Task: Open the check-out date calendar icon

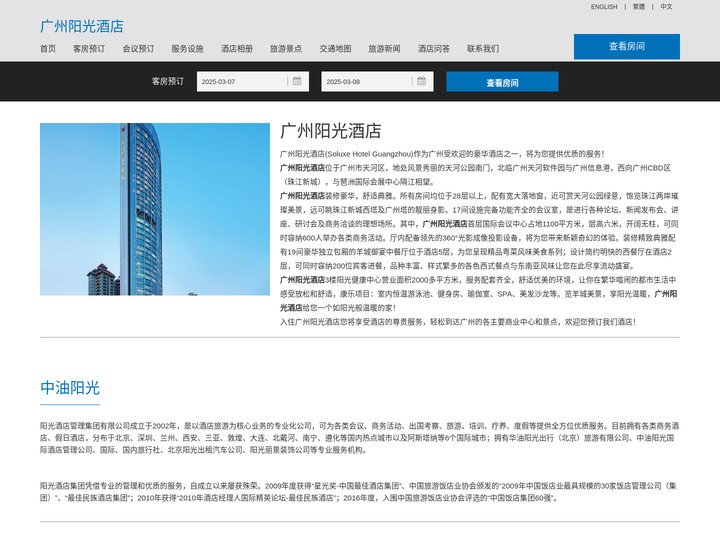Action: pos(422,81)
